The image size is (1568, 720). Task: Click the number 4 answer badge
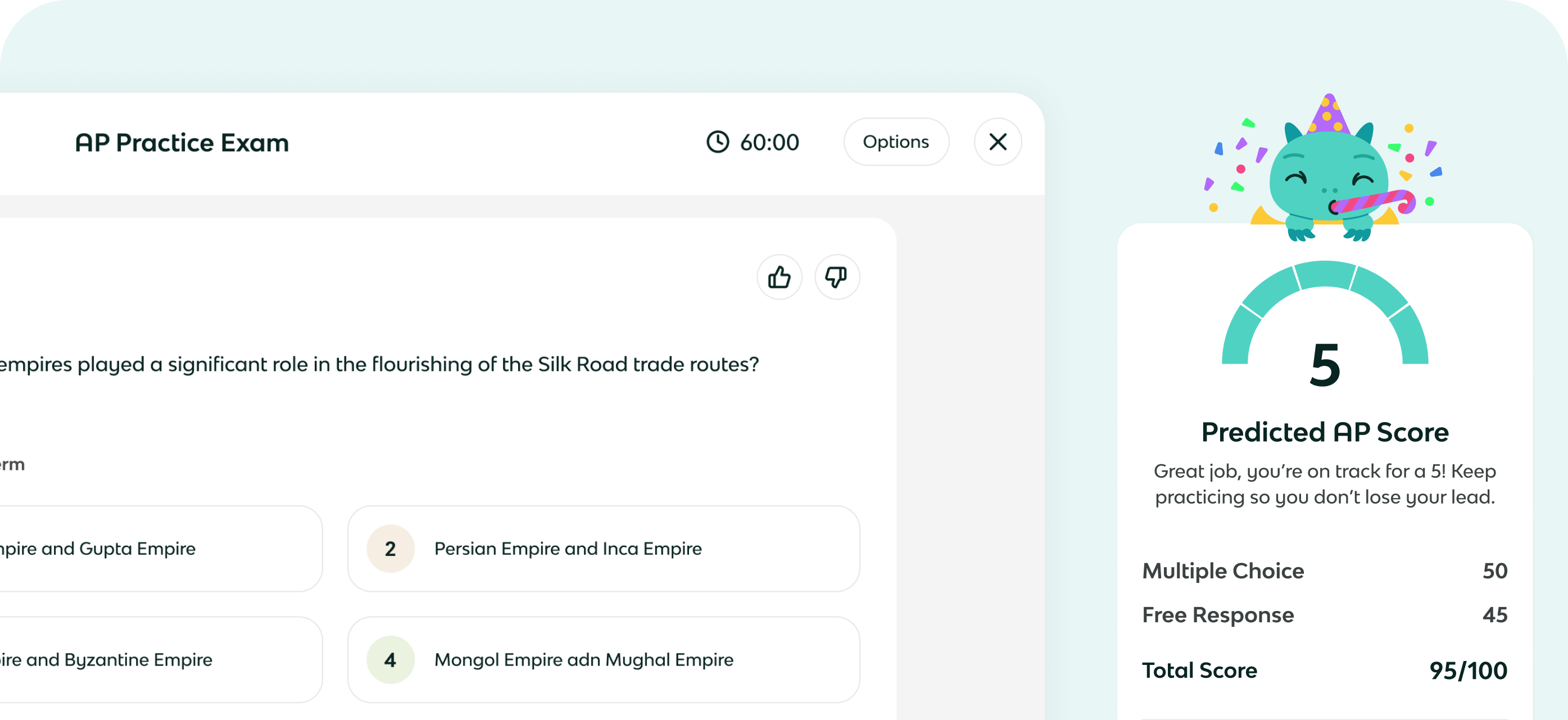coord(390,660)
